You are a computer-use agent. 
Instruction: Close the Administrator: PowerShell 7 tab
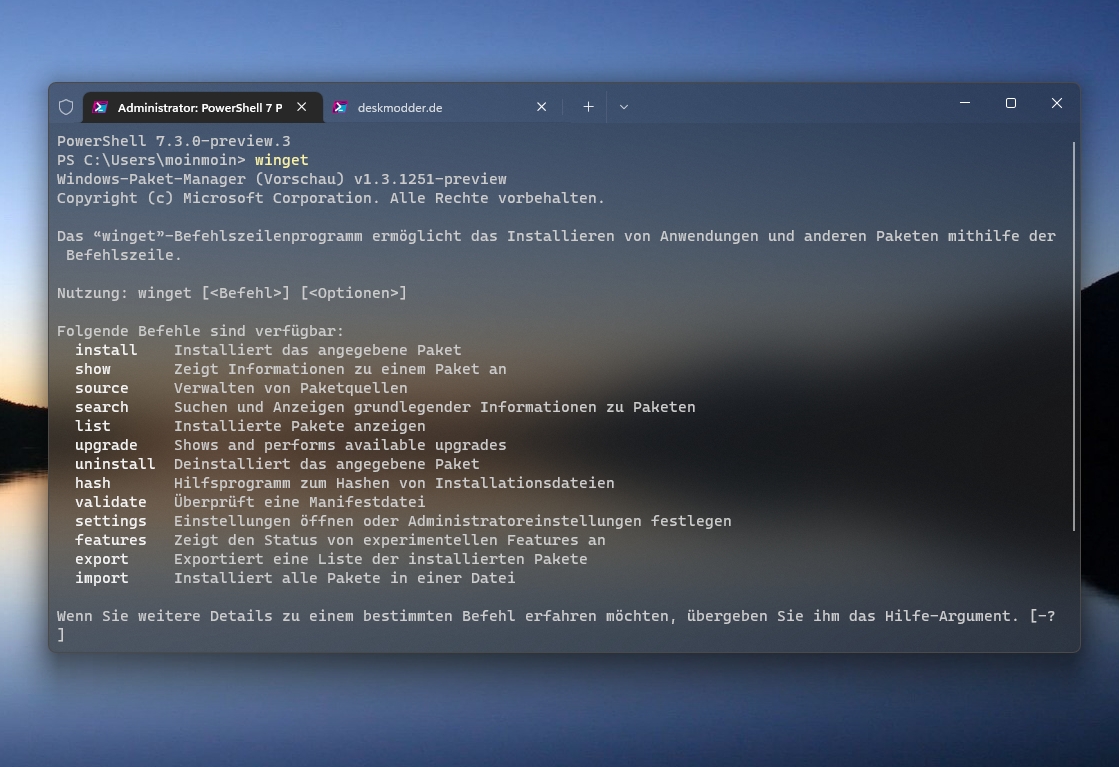[x=302, y=107]
